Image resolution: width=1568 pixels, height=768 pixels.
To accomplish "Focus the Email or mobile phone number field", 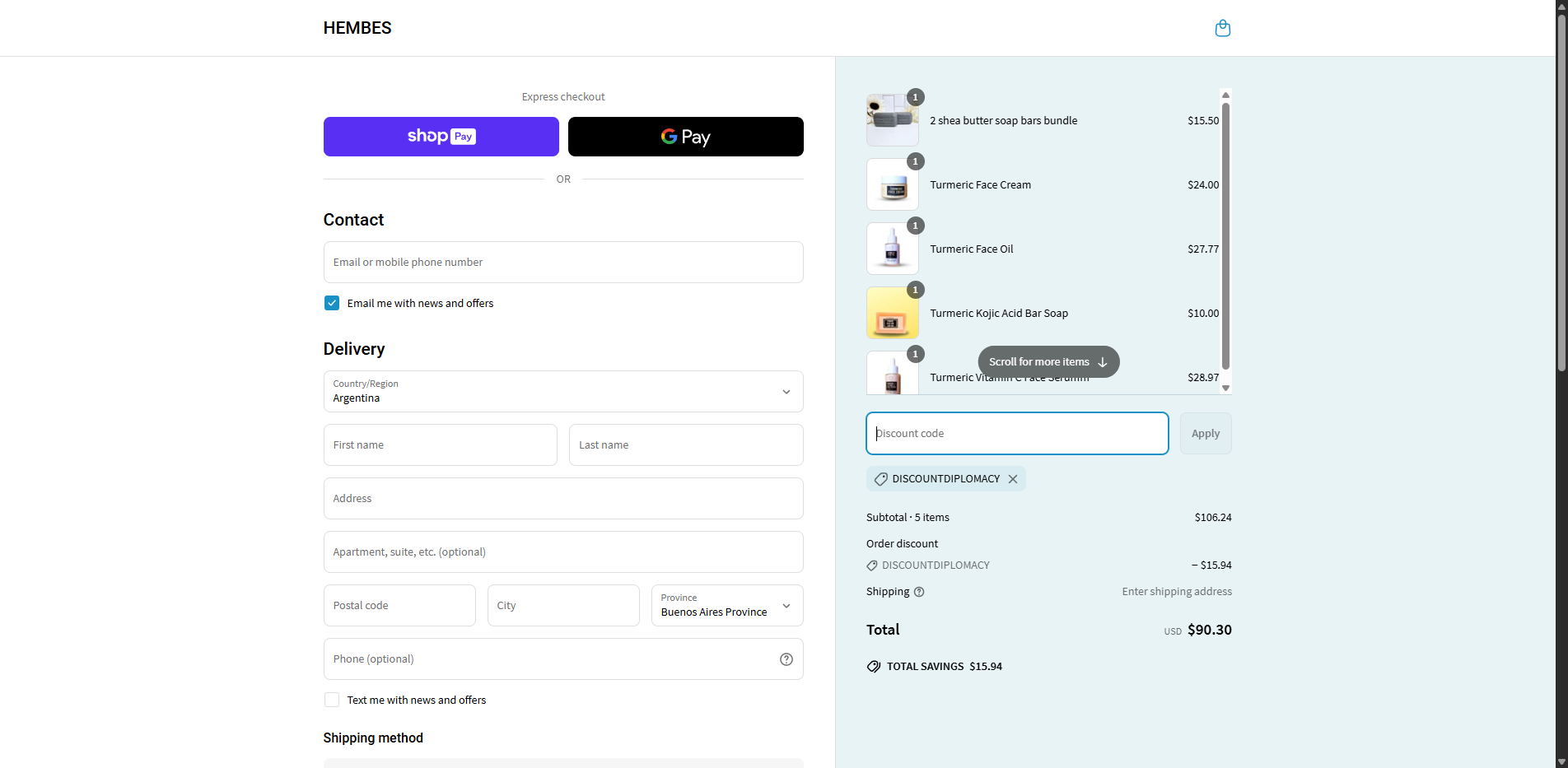I will point(563,263).
